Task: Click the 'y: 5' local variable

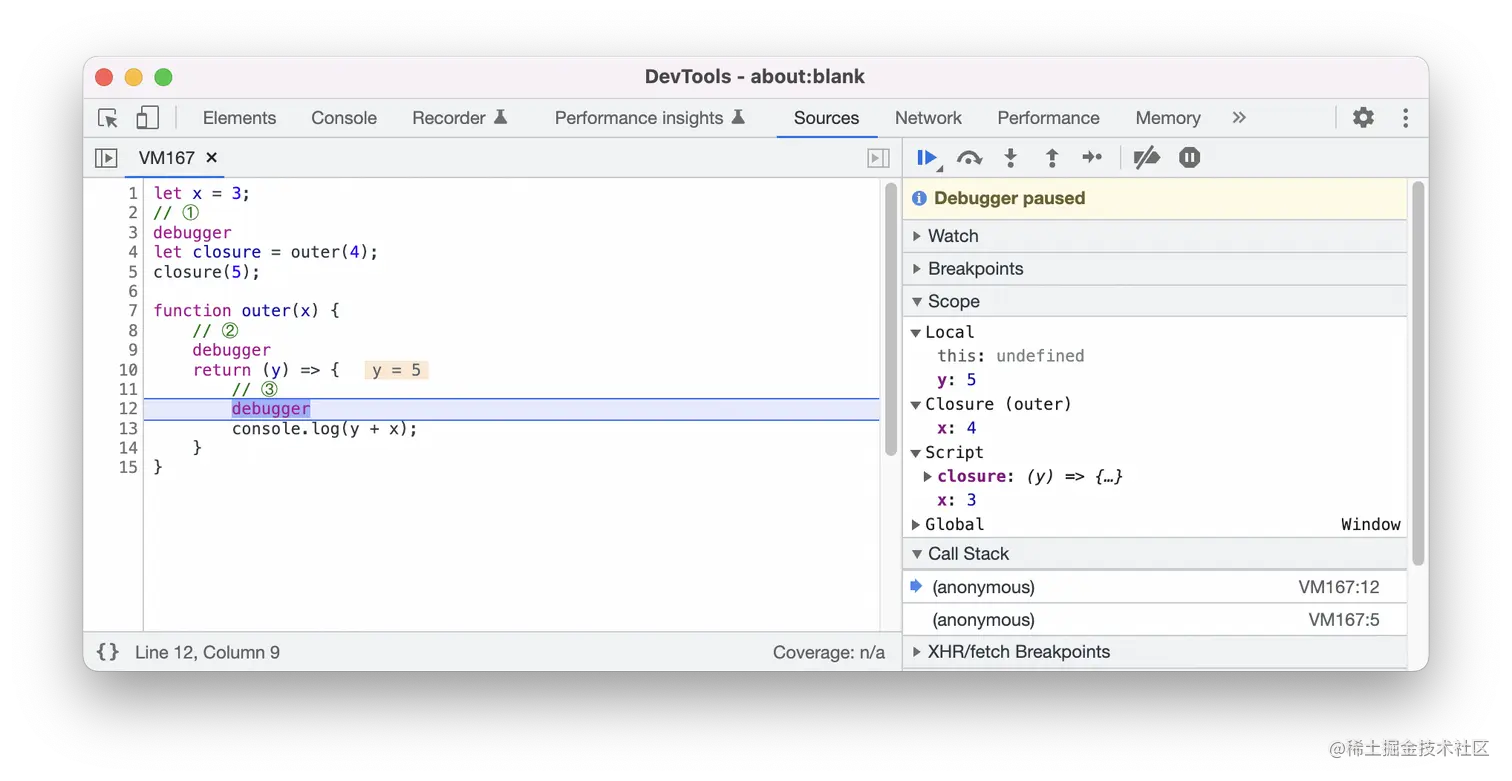Action: click(x=956, y=380)
